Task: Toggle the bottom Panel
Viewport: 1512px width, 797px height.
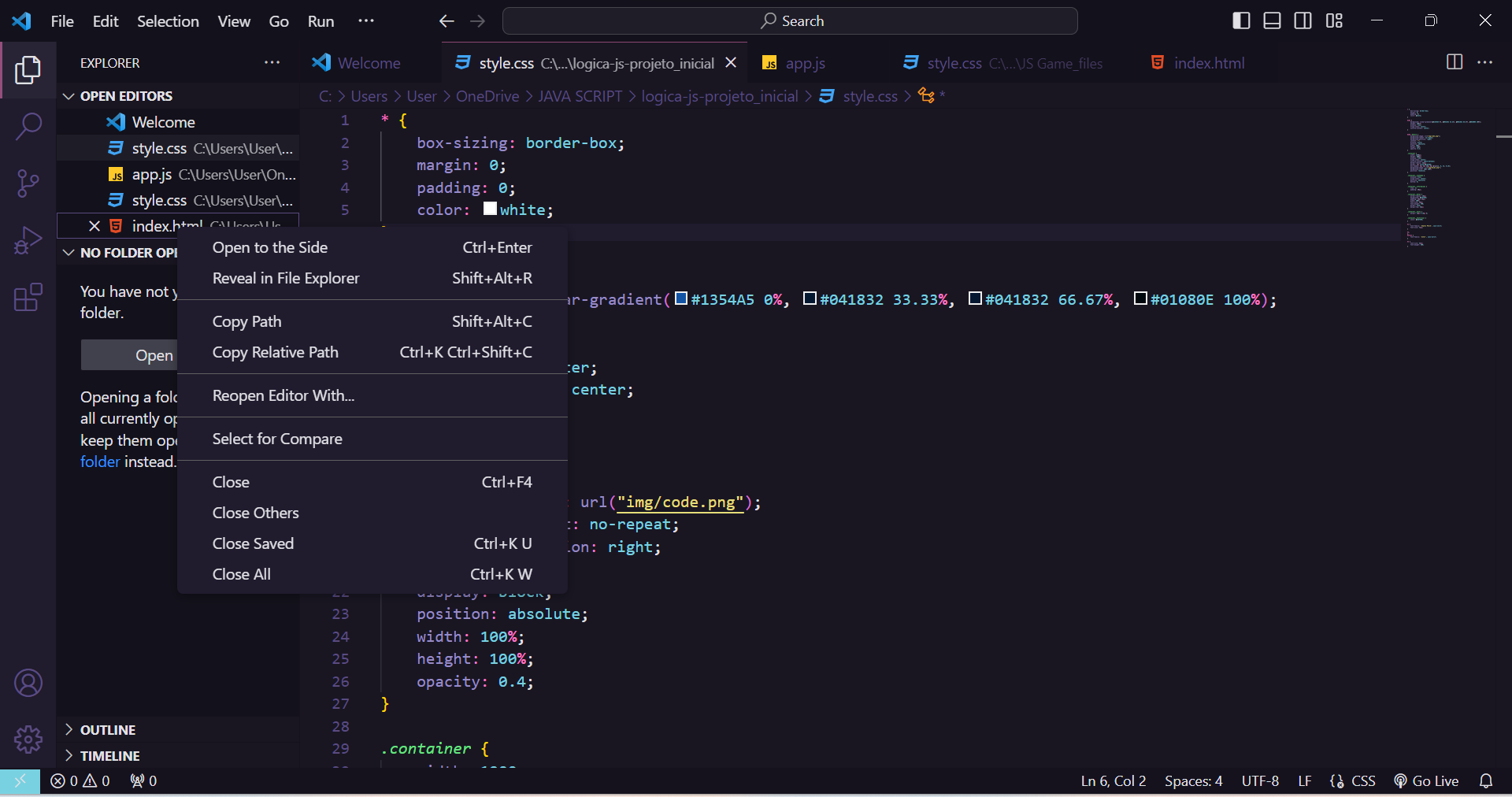Action: [x=1272, y=20]
